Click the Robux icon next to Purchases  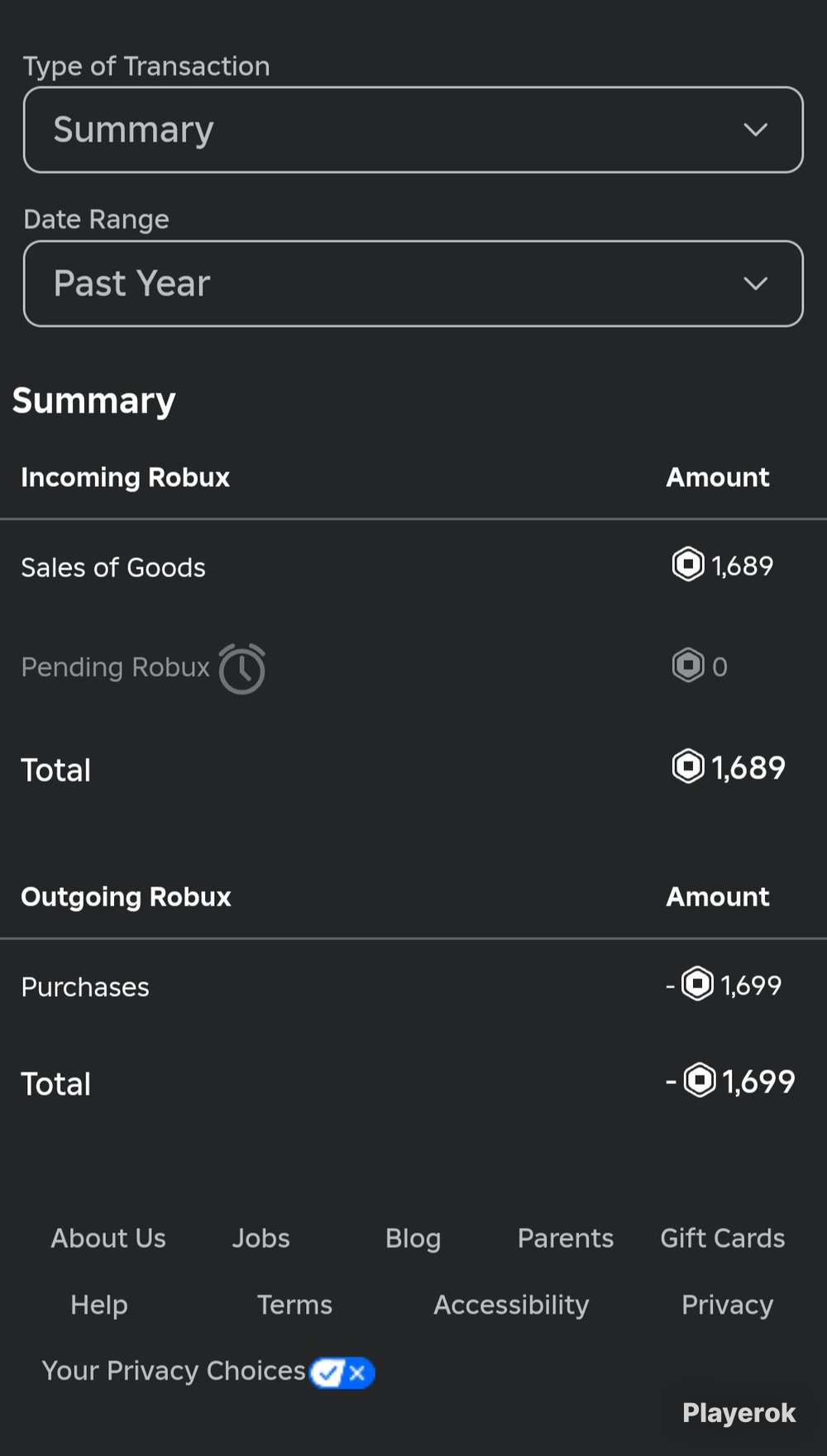(697, 984)
